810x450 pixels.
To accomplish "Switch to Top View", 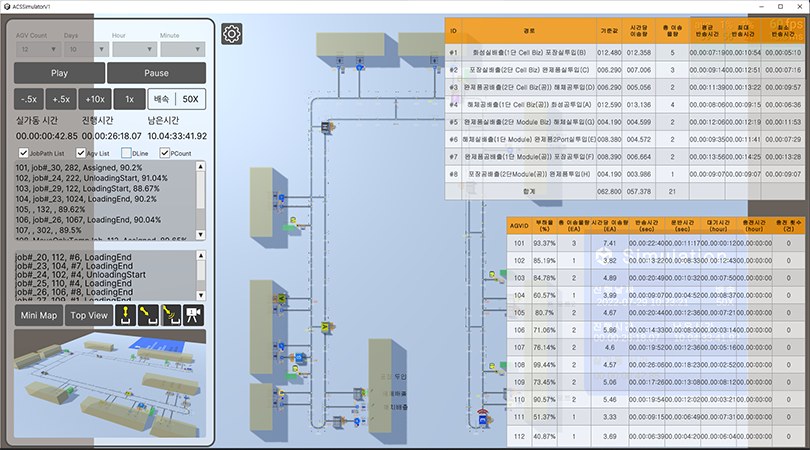I will coord(89,316).
